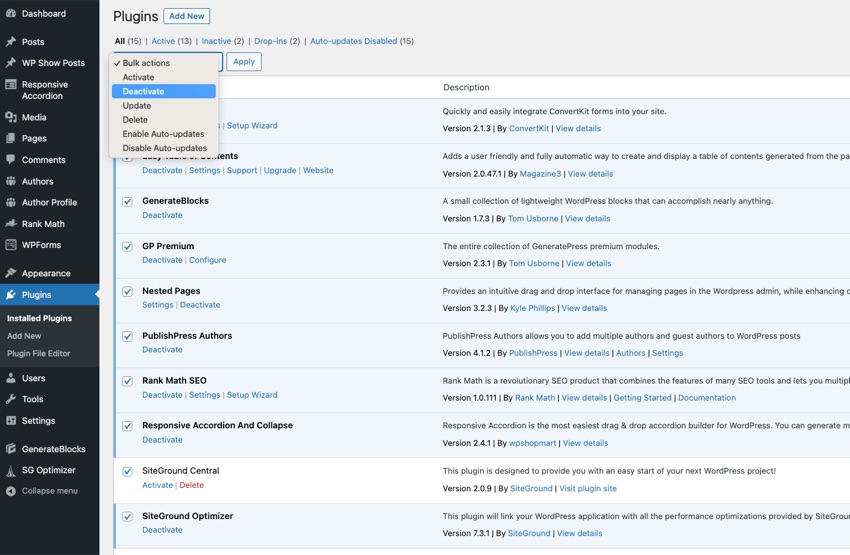This screenshot has height=555, width=850.
Task: Choose Deactivate from bulk actions list
Action: [x=164, y=91]
